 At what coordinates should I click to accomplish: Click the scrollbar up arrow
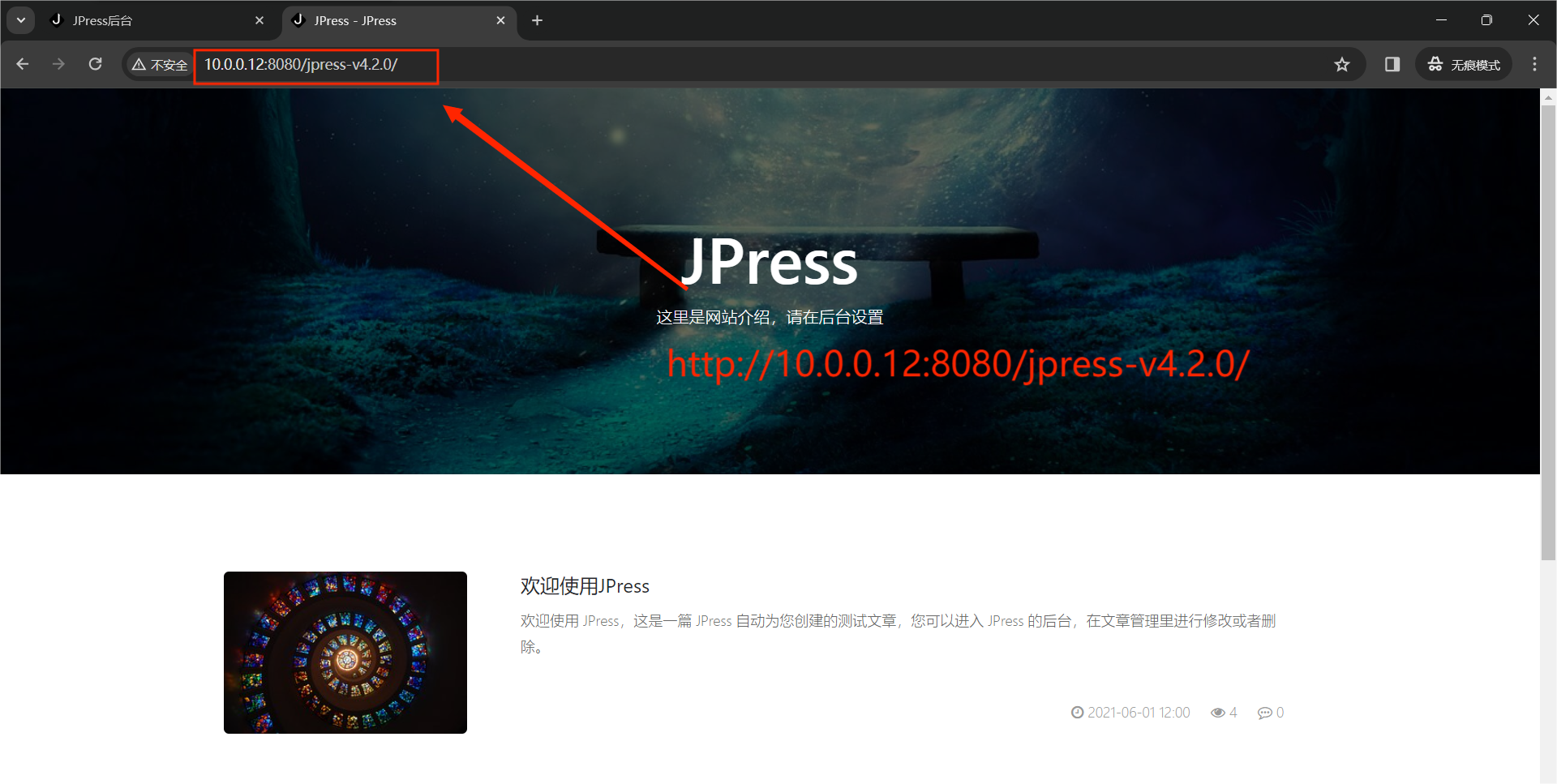click(x=1548, y=96)
